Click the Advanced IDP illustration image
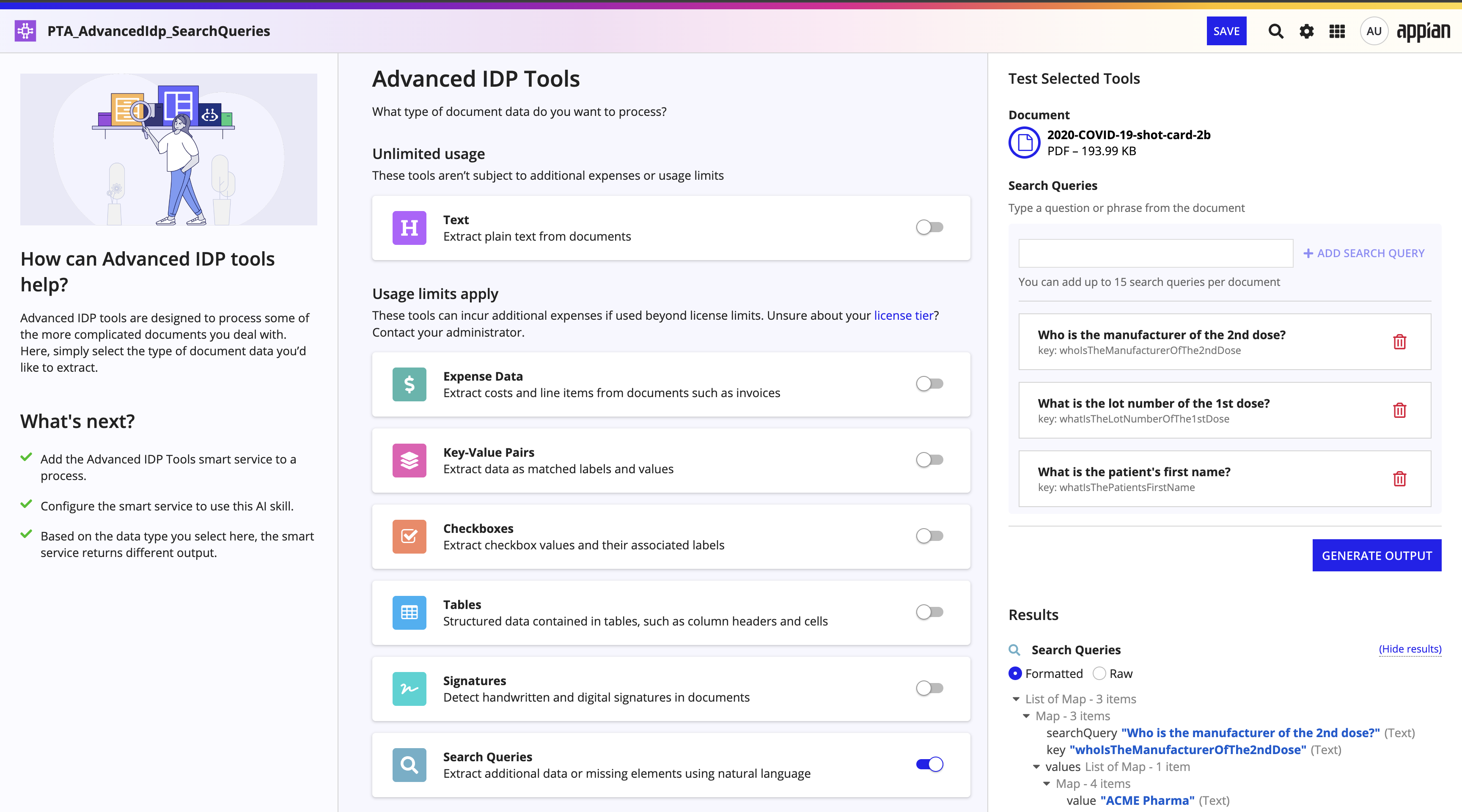This screenshot has height=812, width=1462. tap(168, 149)
